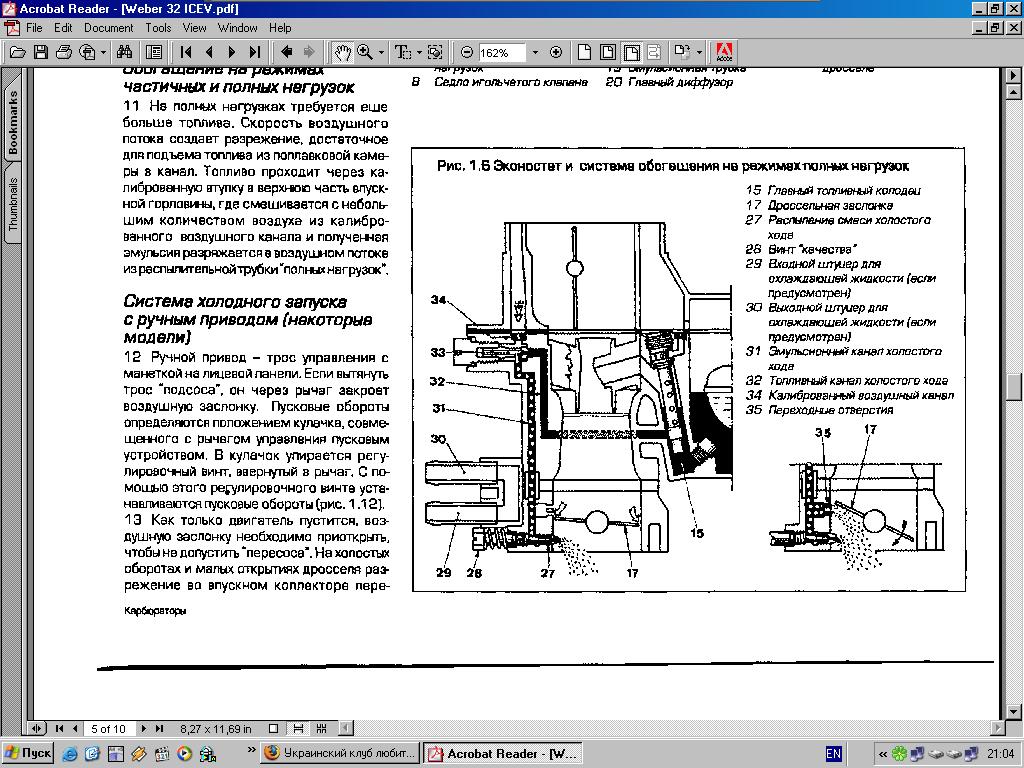1024x768 pixels.
Task: Click the Пуск start button
Action: click(x=28, y=754)
